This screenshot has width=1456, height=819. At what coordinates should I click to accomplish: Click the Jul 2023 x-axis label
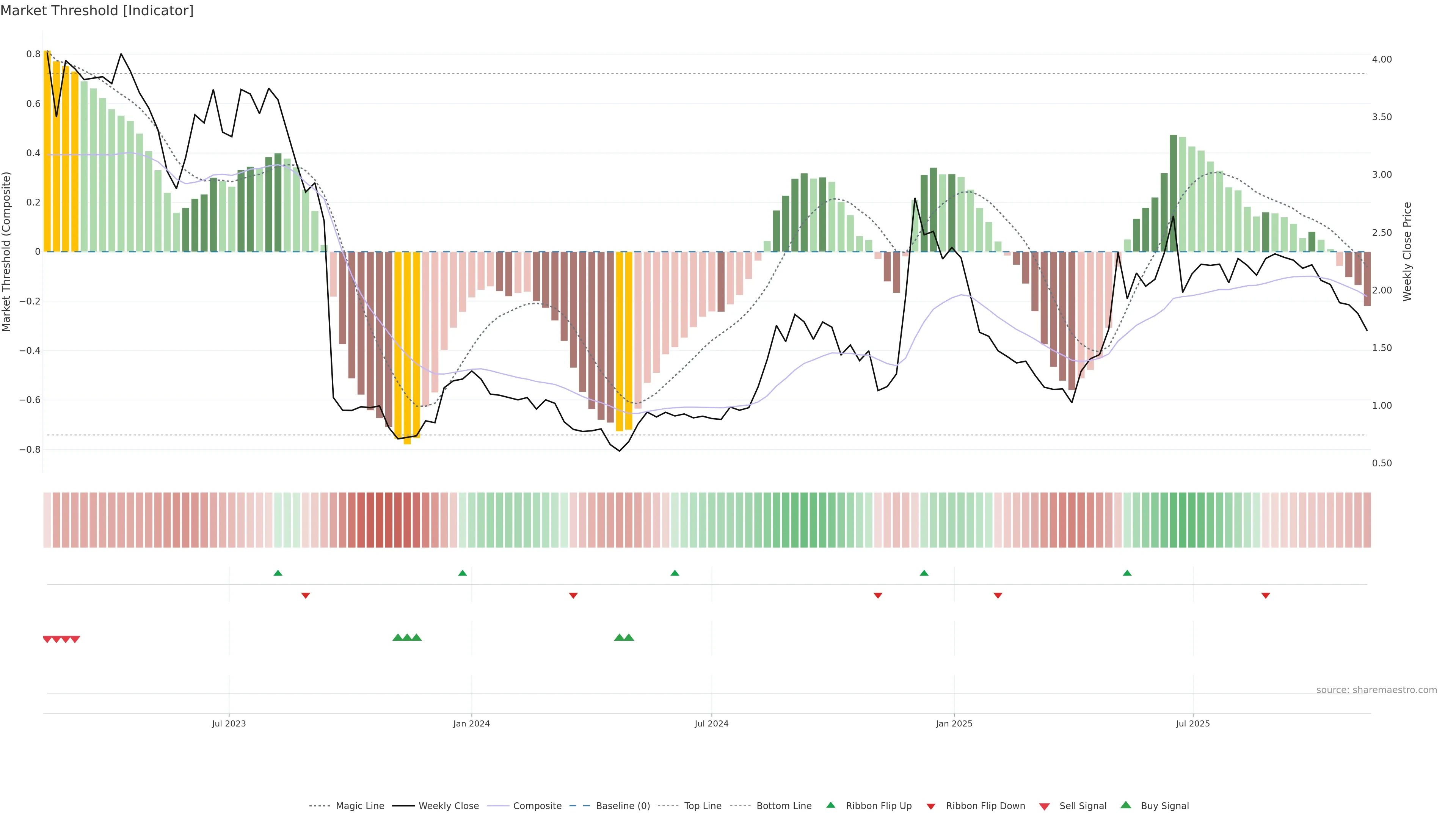click(229, 723)
